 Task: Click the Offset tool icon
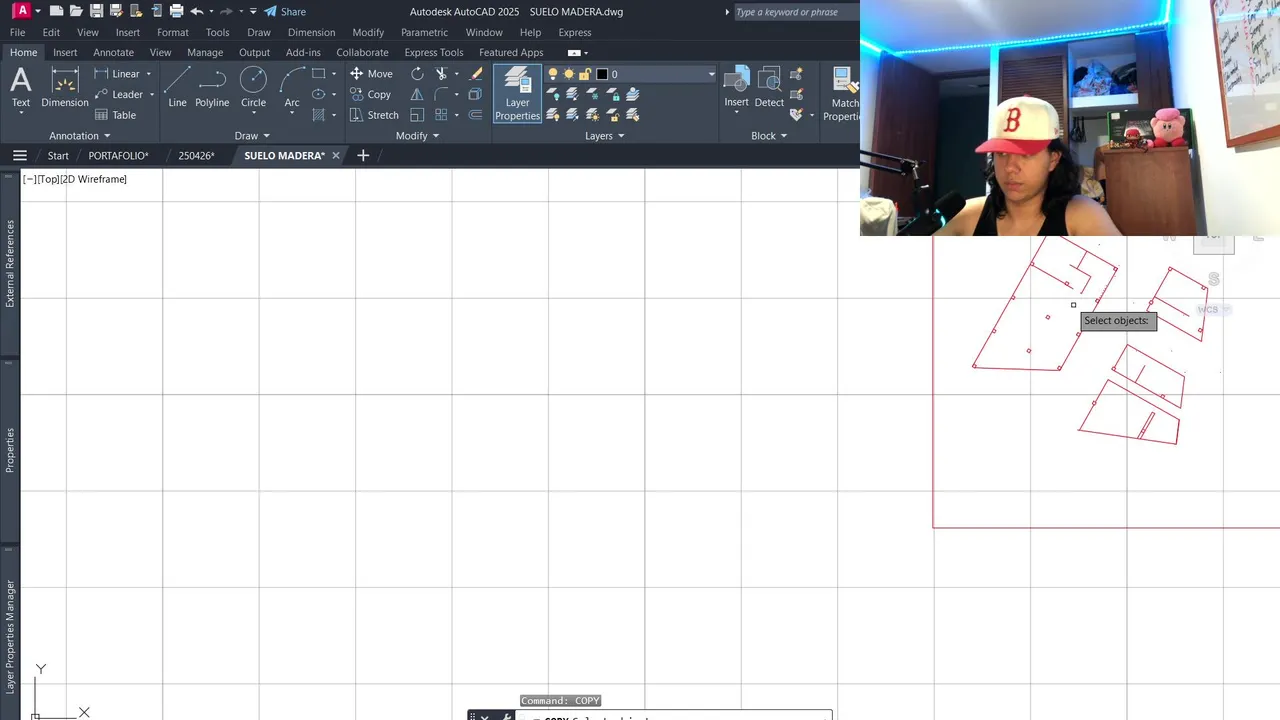476,115
